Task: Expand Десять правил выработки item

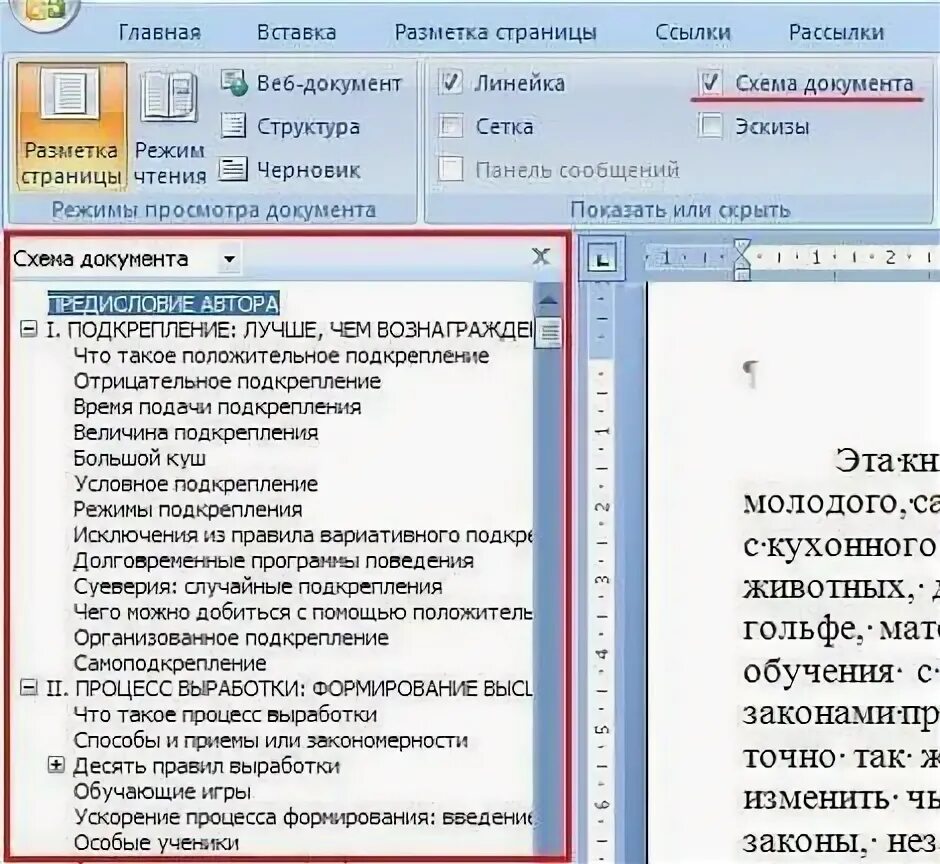Action: pyautogui.click(x=56, y=765)
